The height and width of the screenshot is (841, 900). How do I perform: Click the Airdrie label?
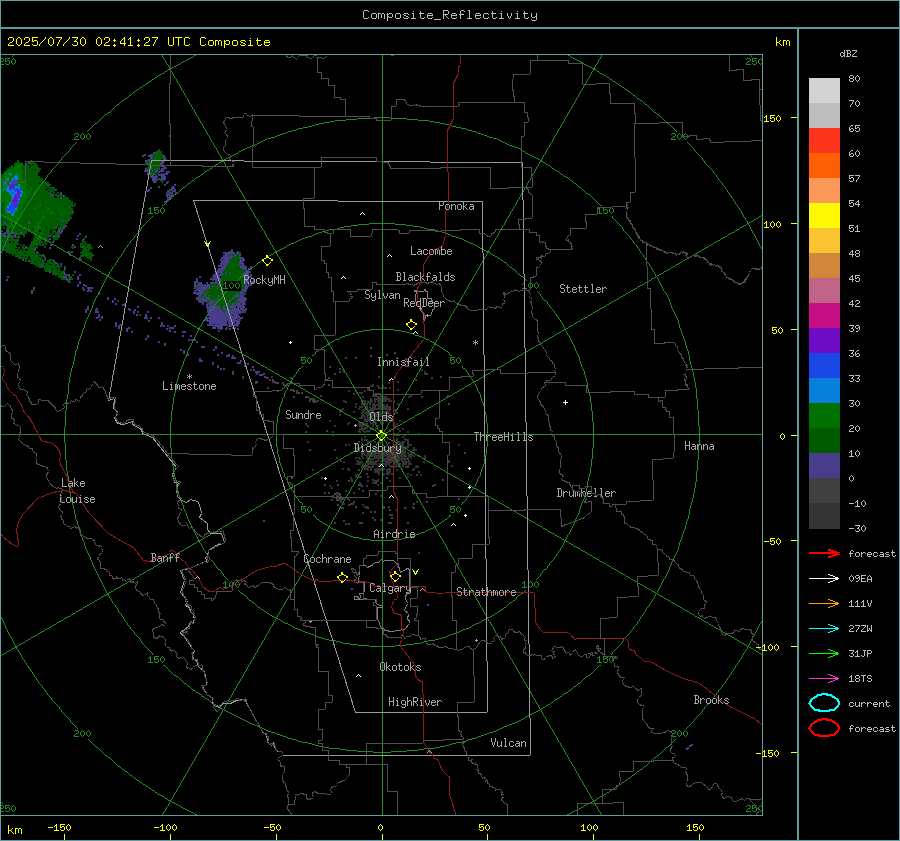click(x=394, y=534)
